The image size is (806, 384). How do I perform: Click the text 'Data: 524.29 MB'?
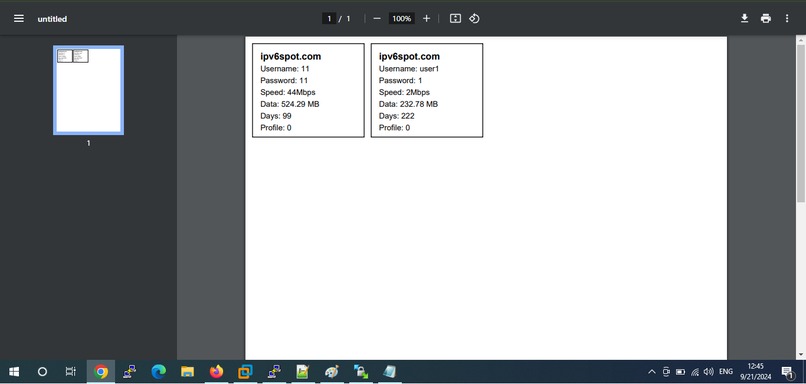point(290,104)
